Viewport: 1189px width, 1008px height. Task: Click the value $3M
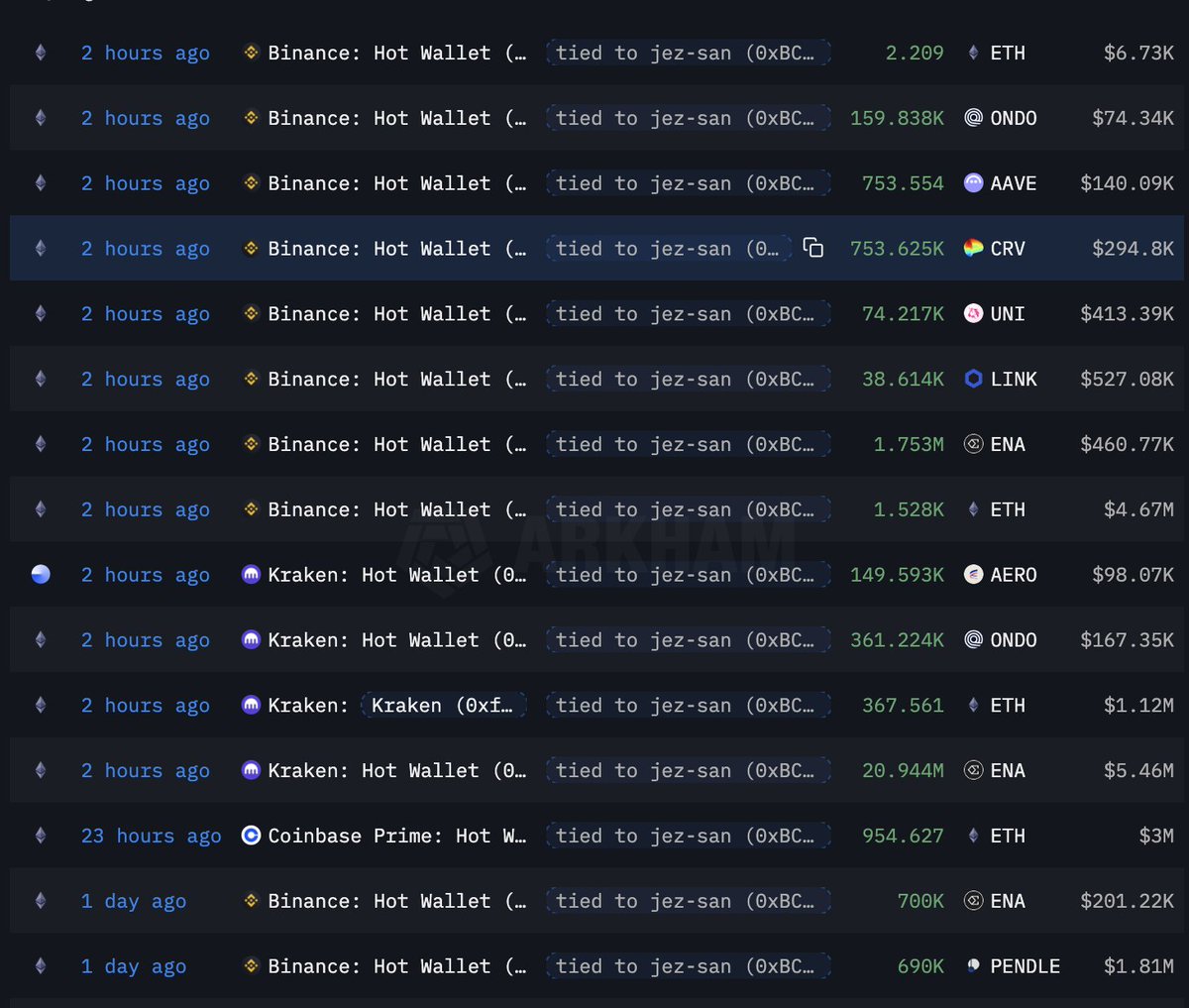[x=1156, y=836]
